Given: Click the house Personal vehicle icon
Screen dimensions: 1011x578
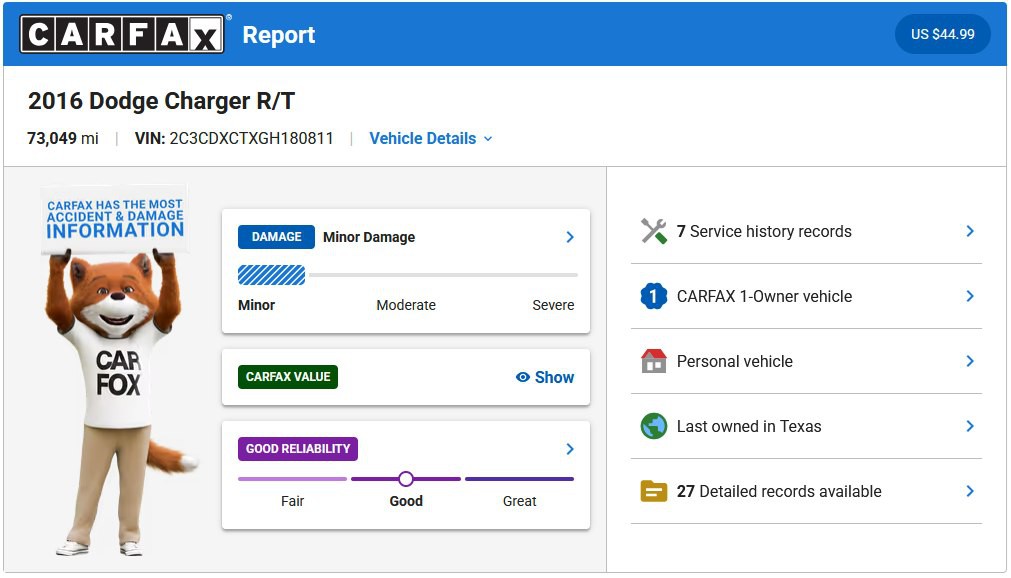Looking at the screenshot, I should pyautogui.click(x=653, y=361).
